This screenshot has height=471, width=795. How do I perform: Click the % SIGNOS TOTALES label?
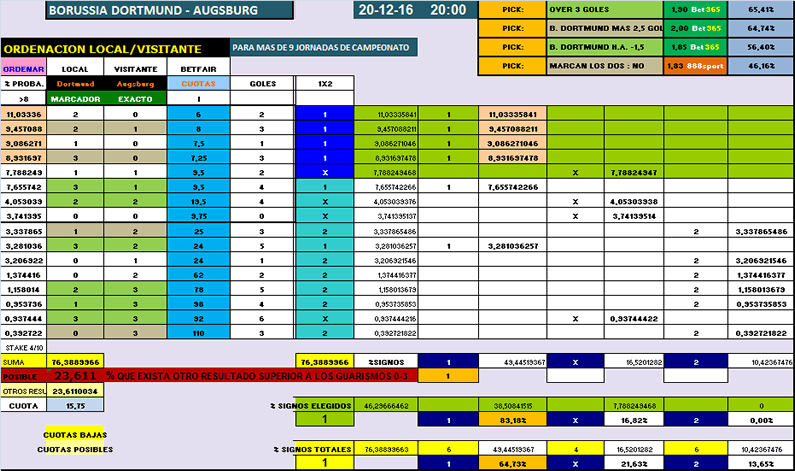click(312, 449)
